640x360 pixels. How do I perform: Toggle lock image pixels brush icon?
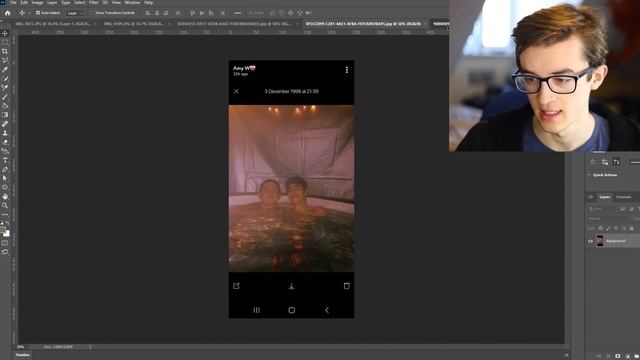(608, 229)
